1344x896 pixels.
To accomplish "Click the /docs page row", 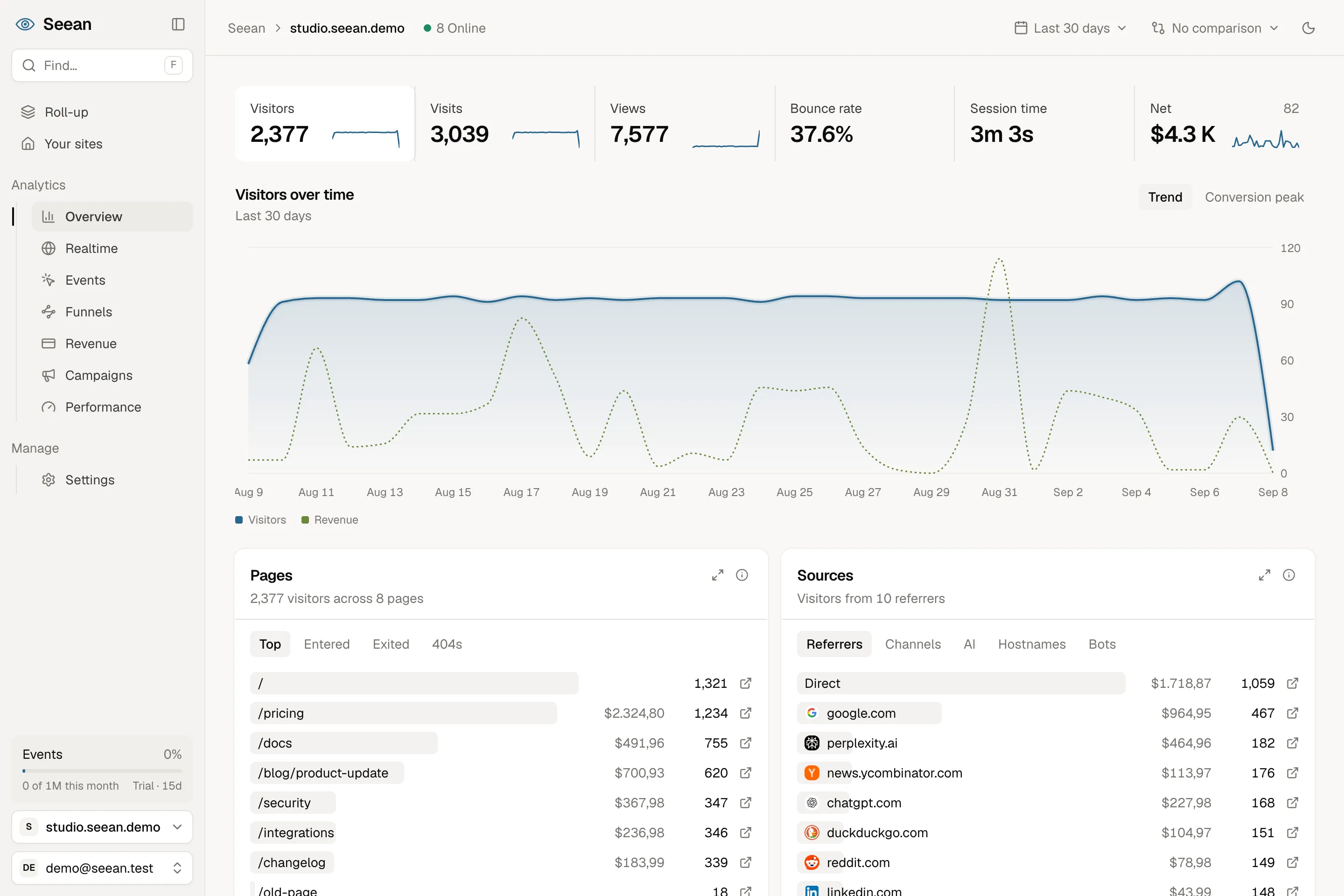I will pos(501,743).
